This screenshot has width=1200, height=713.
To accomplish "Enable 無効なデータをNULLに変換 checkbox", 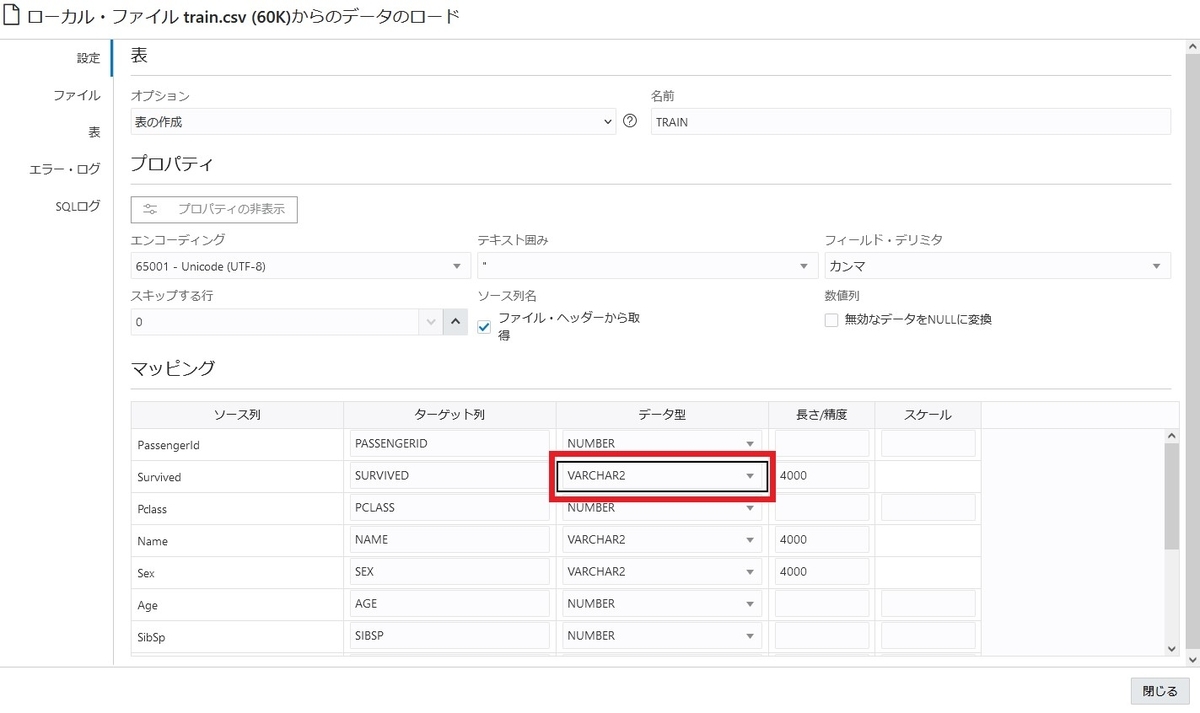I will pos(831,320).
